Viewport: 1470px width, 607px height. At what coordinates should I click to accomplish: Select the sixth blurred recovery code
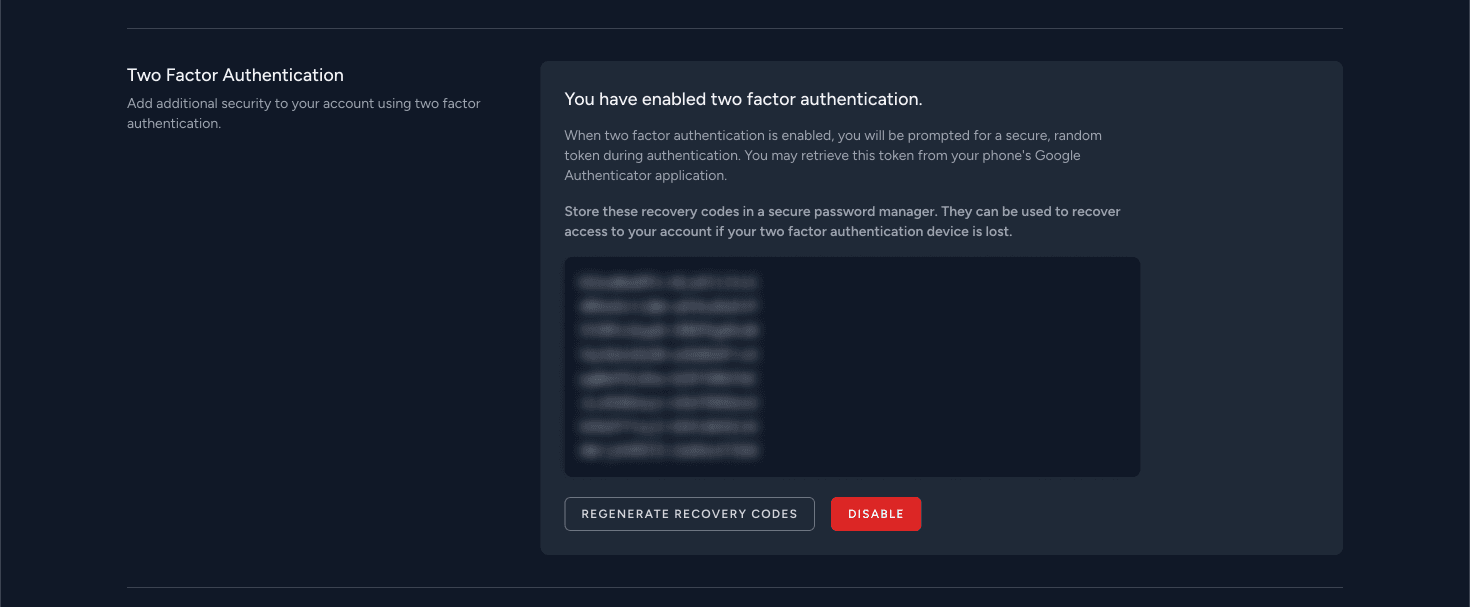[x=667, y=403]
